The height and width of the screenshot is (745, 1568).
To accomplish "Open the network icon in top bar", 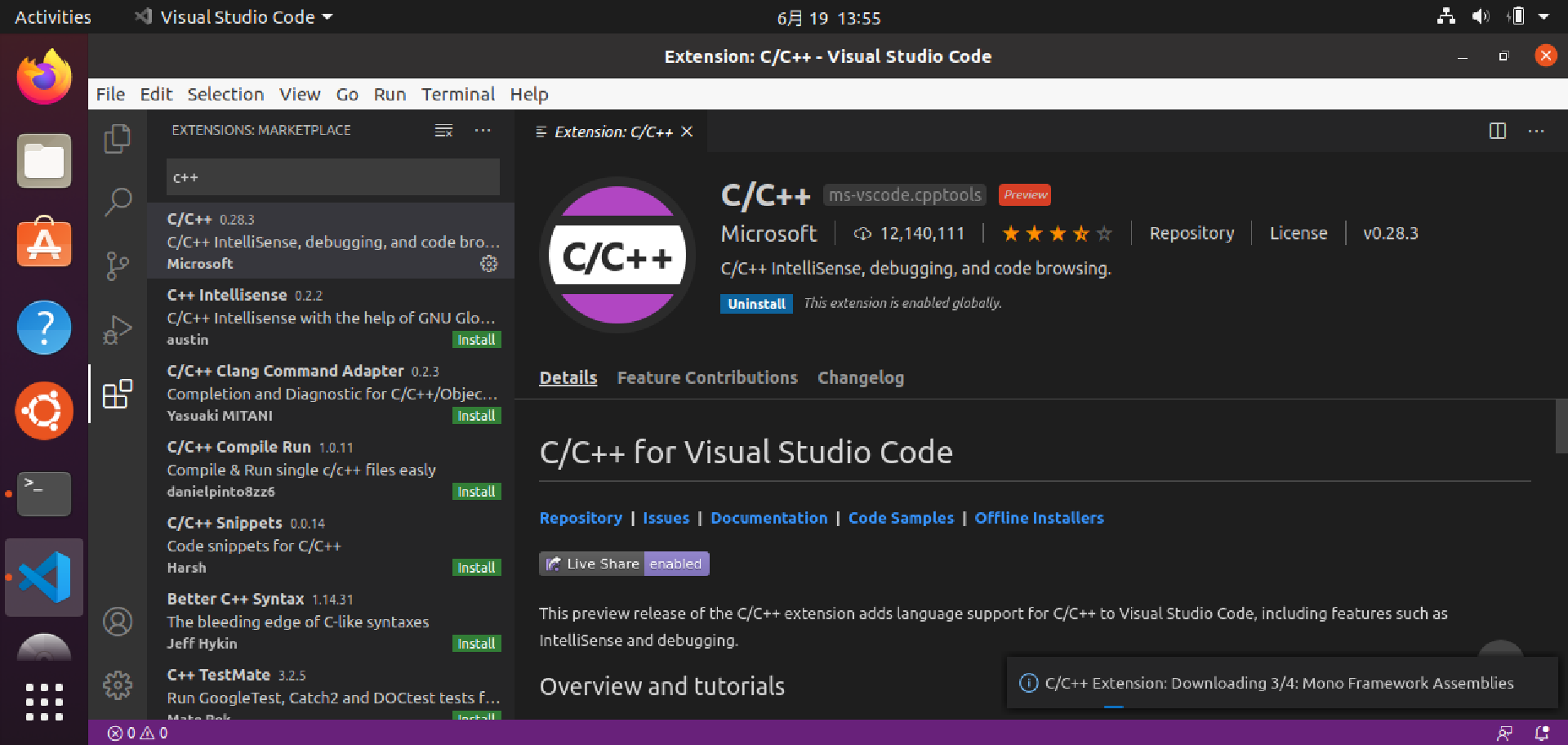I will coord(1445,16).
